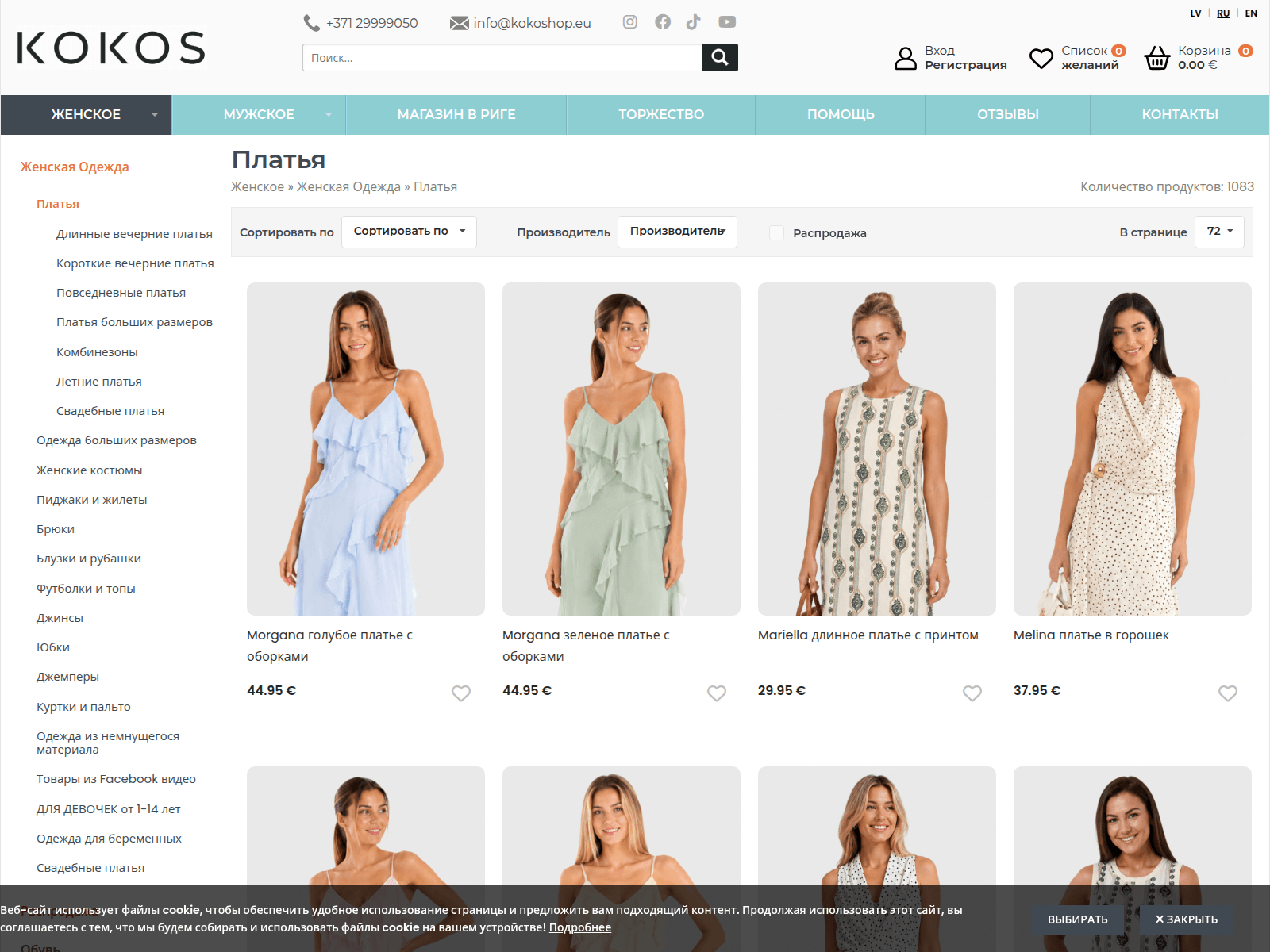Image resolution: width=1270 pixels, height=952 pixels.
Task: Open the Instagram page icon
Action: pyautogui.click(x=629, y=22)
